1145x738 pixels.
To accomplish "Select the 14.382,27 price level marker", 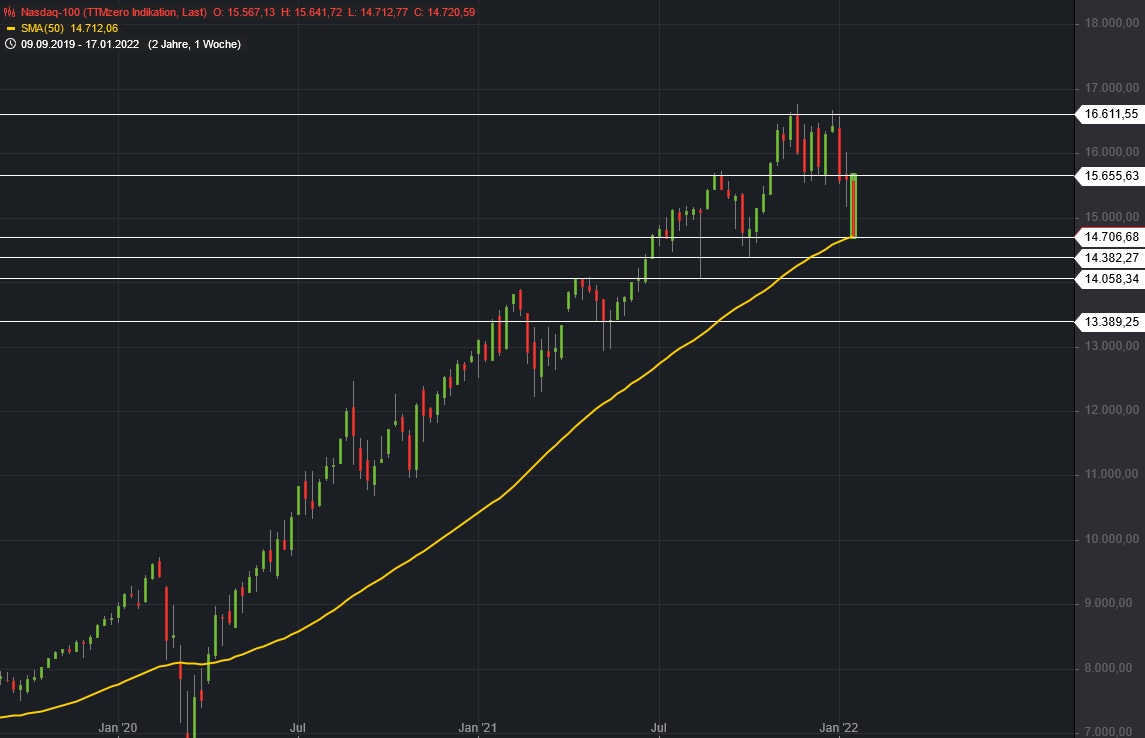I will coord(1111,257).
